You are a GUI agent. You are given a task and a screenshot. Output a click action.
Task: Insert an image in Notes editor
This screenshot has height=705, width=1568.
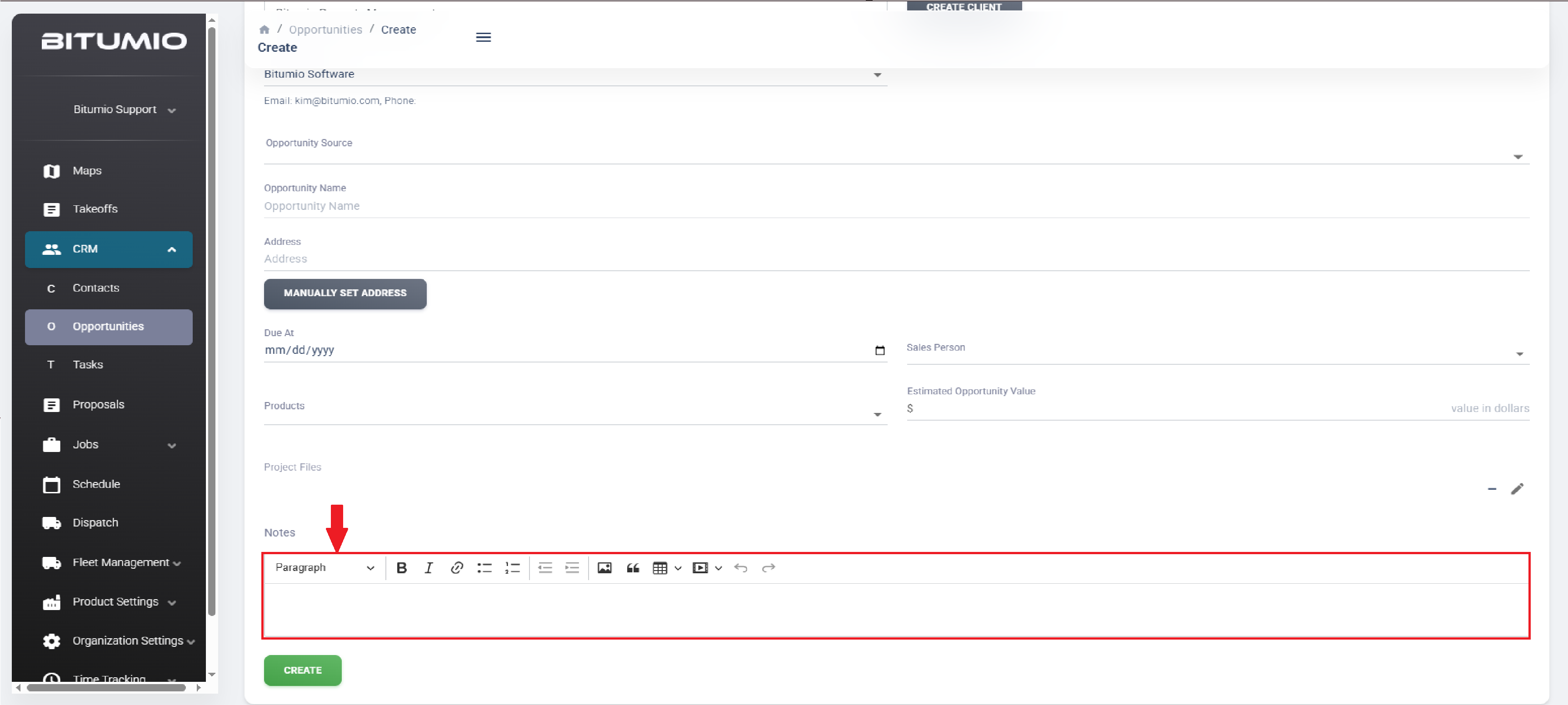tap(604, 568)
